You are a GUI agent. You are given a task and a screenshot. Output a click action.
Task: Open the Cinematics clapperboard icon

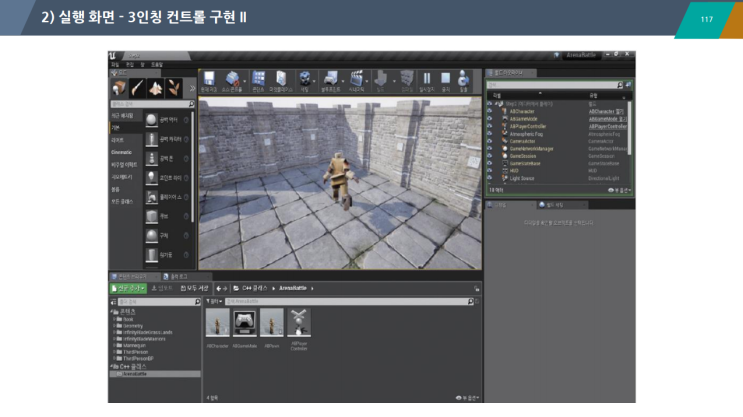click(x=356, y=79)
